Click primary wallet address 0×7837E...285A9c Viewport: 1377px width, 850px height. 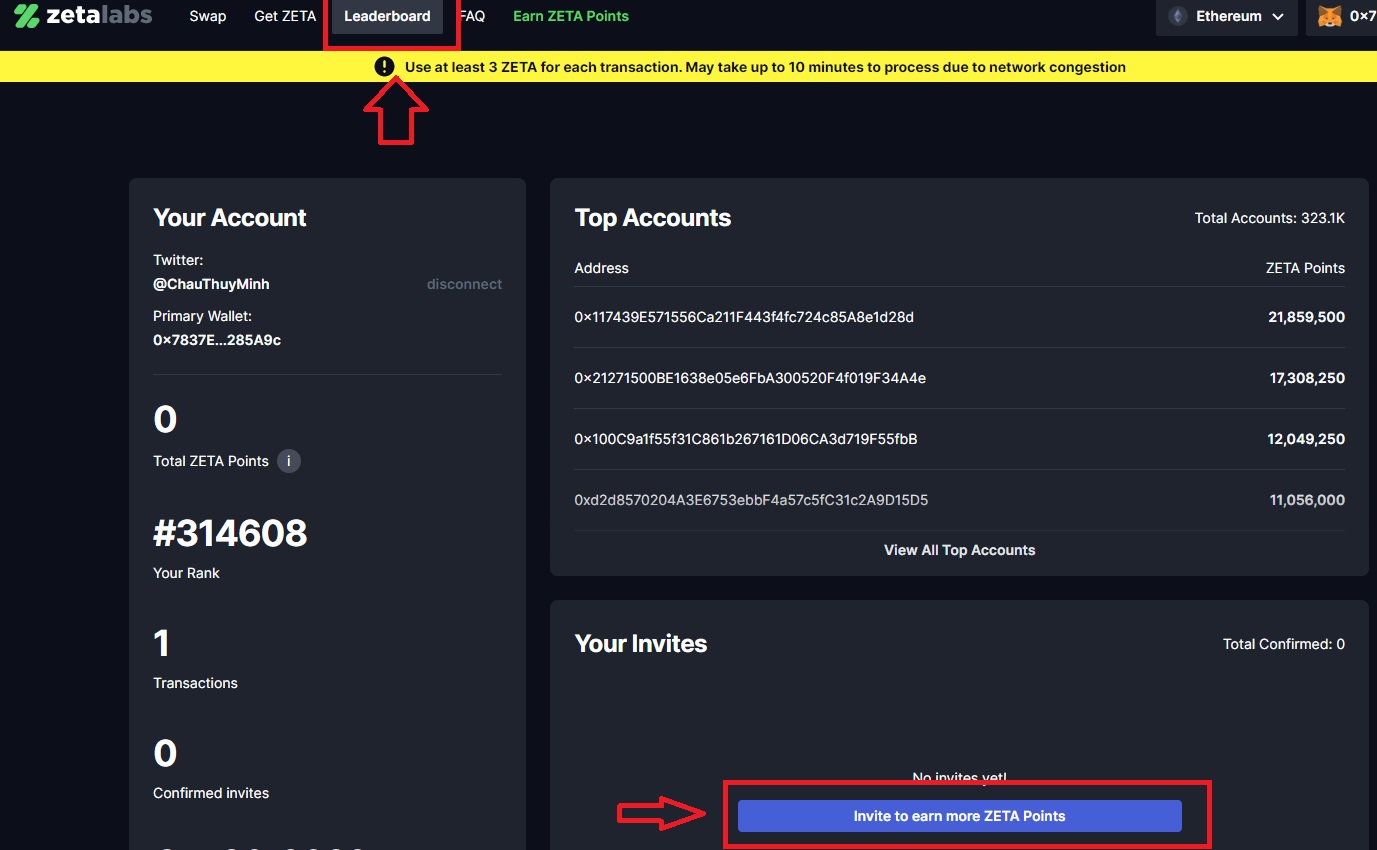pos(217,340)
